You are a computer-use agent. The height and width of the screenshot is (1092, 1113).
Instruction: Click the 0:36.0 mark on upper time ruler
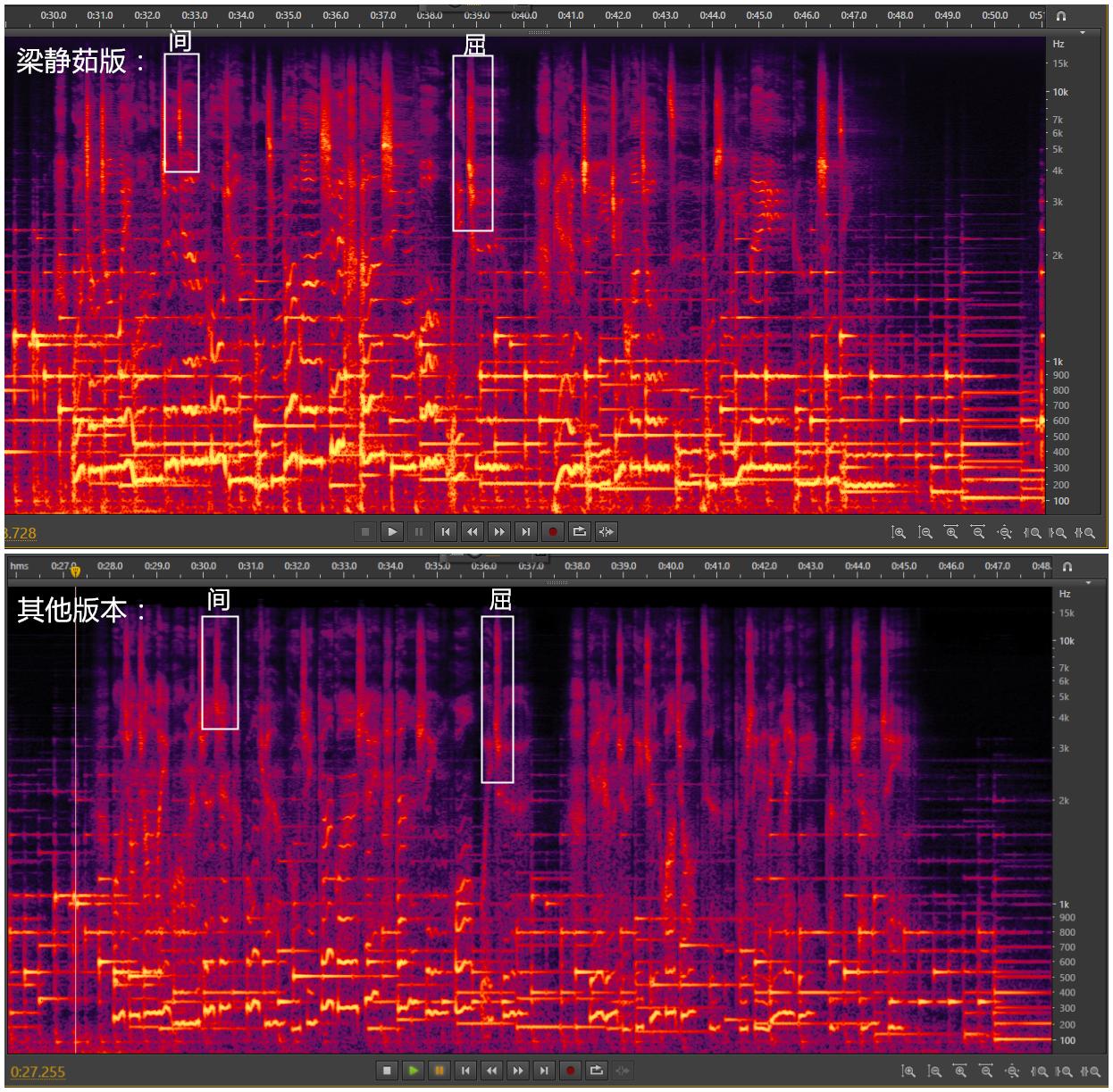pos(336,15)
